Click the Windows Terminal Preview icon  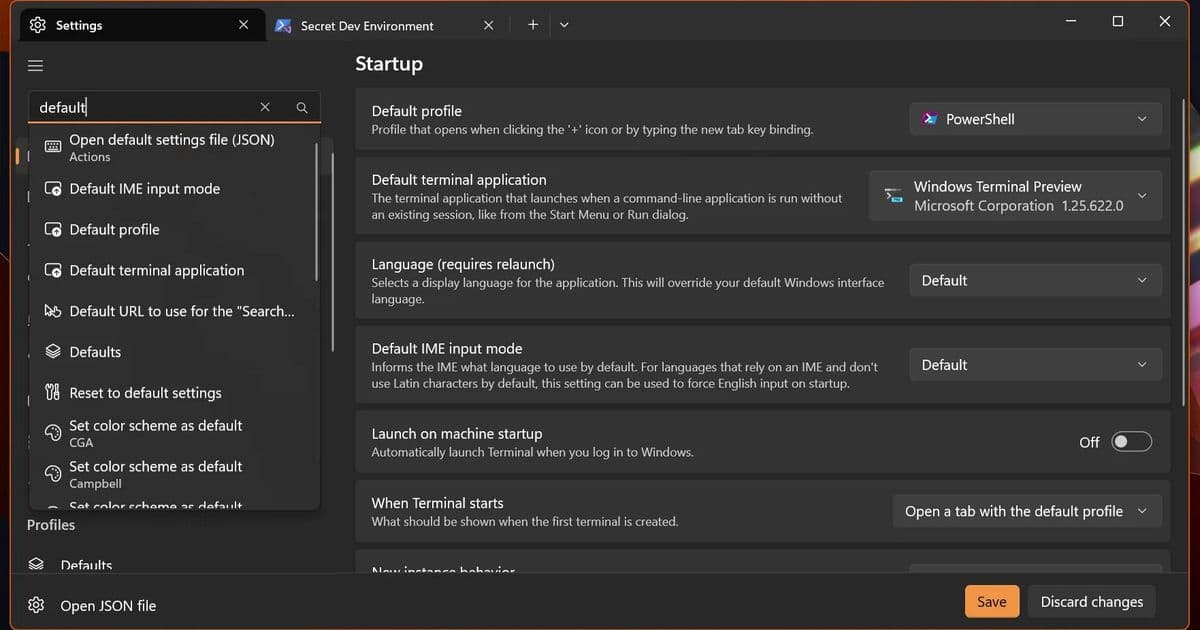coord(893,195)
